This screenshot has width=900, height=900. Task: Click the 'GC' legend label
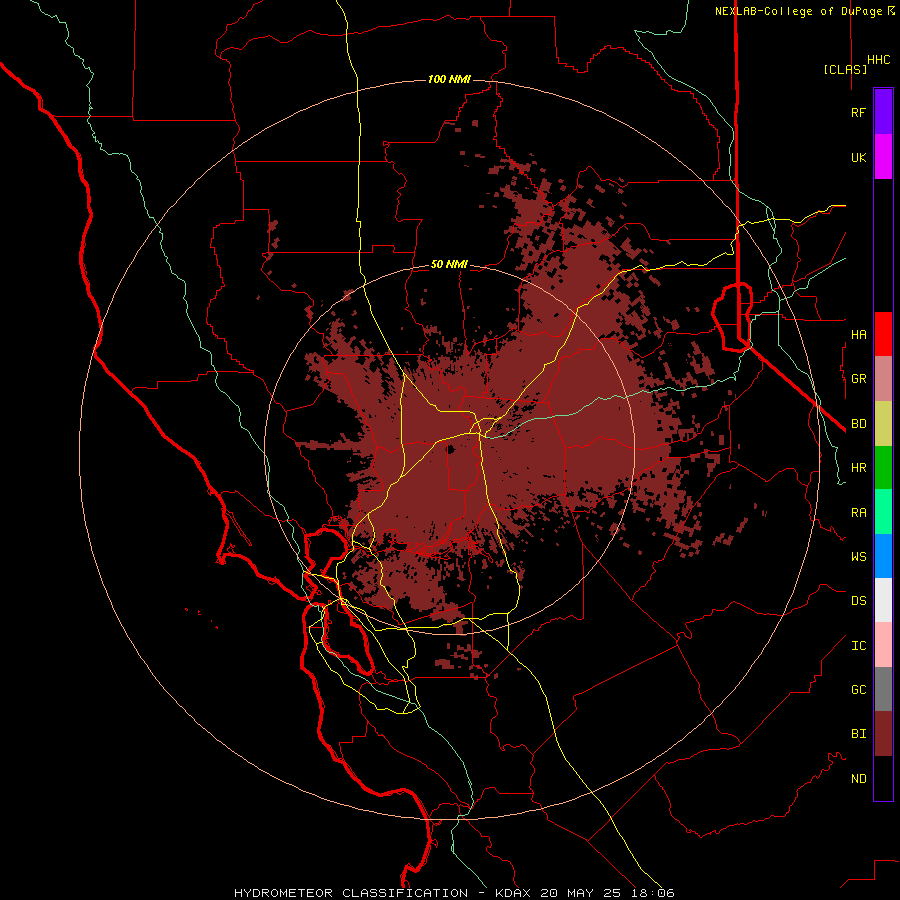tap(858, 690)
